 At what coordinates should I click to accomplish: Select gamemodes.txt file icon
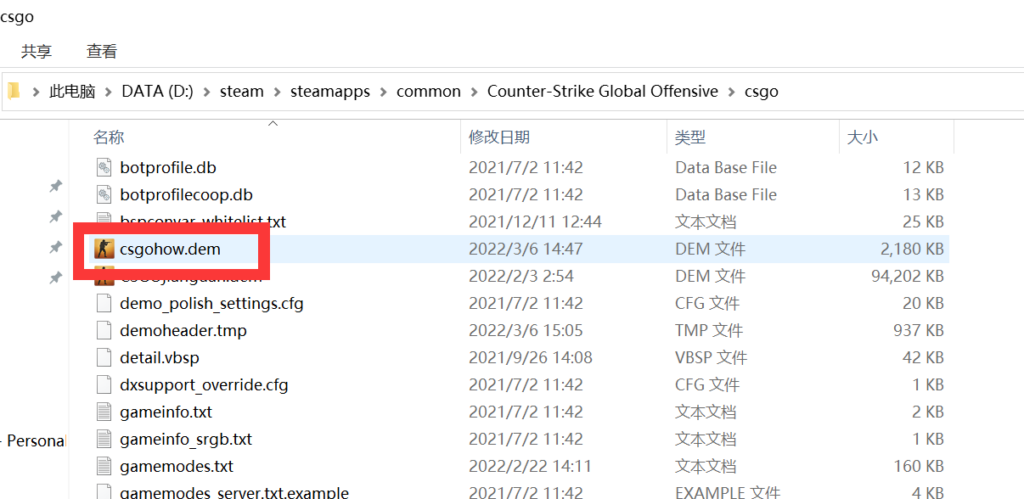(104, 466)
